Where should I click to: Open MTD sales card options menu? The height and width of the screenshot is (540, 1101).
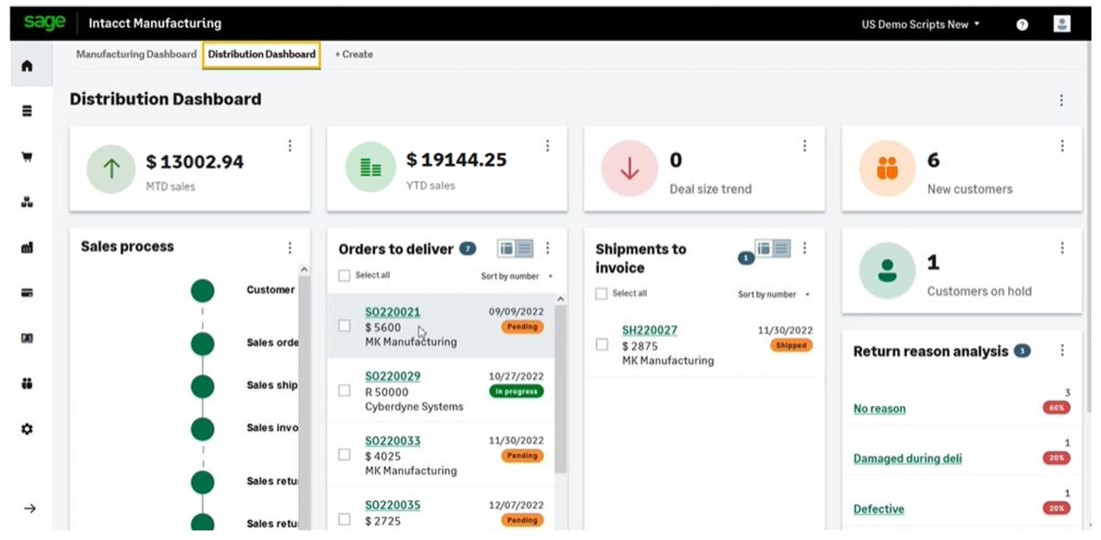290,145
